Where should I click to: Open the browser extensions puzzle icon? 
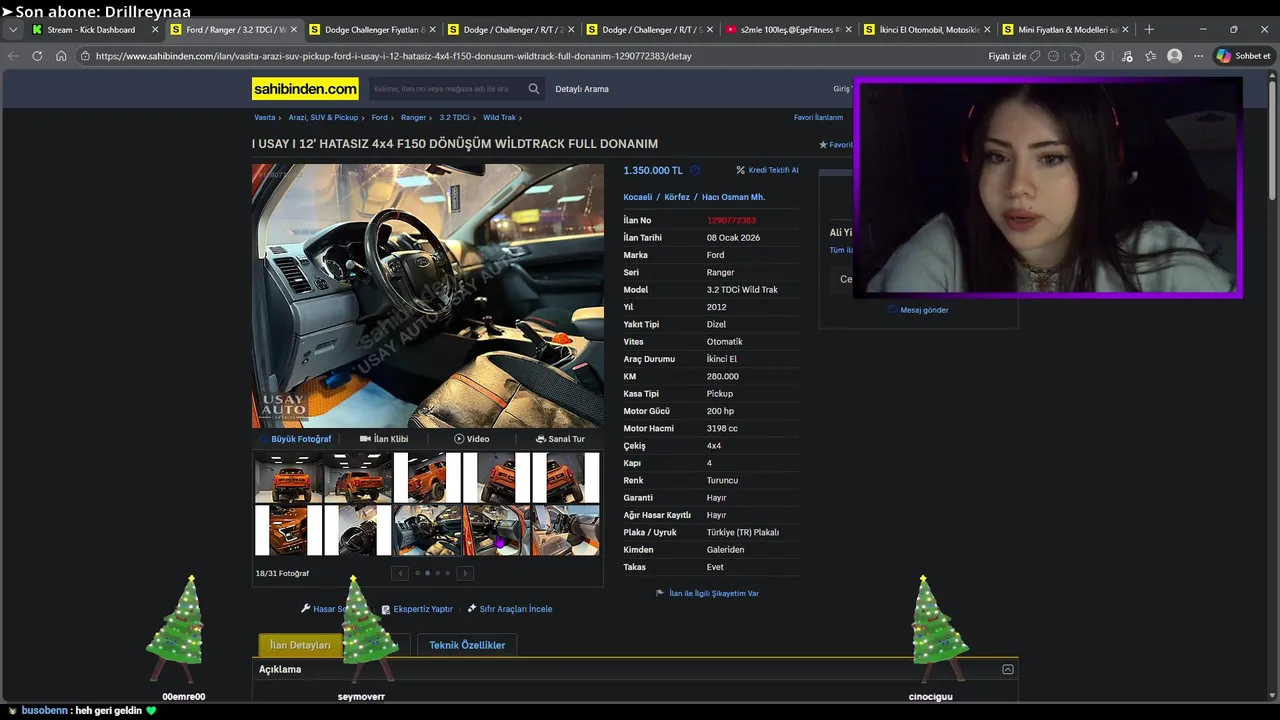pos(1100,56)
